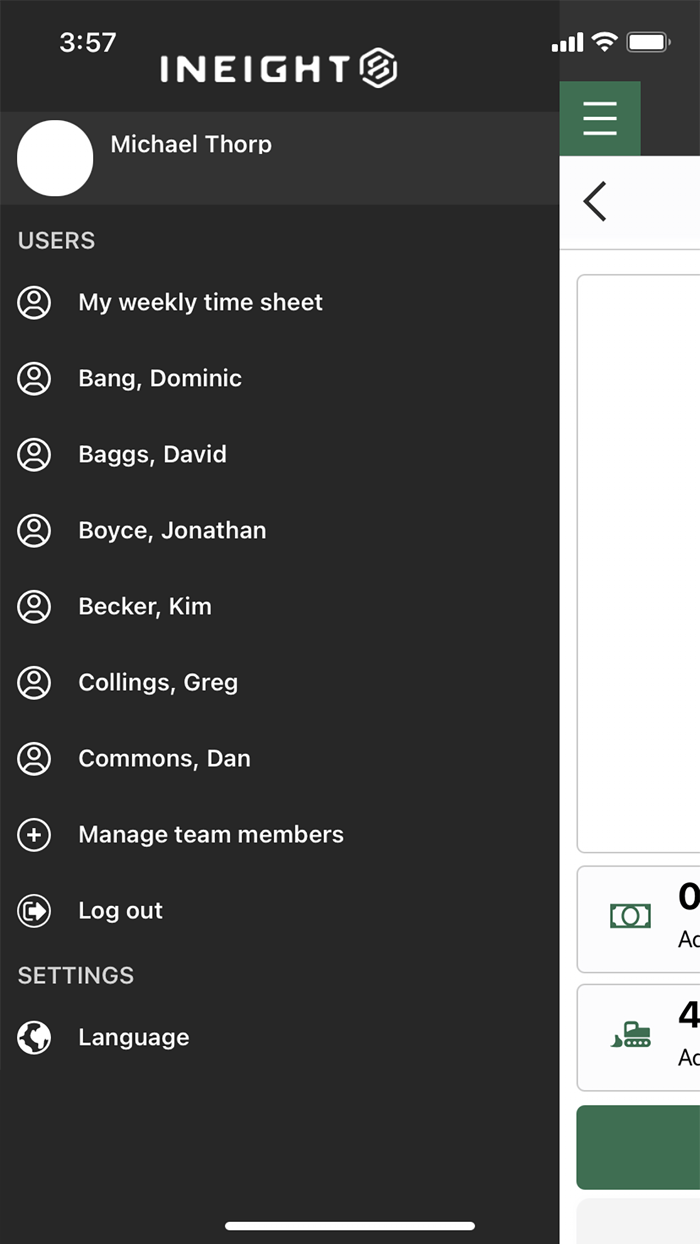Open My weekly time sheet profile icon
This screenshot has width=700, height=1244.
35,302
